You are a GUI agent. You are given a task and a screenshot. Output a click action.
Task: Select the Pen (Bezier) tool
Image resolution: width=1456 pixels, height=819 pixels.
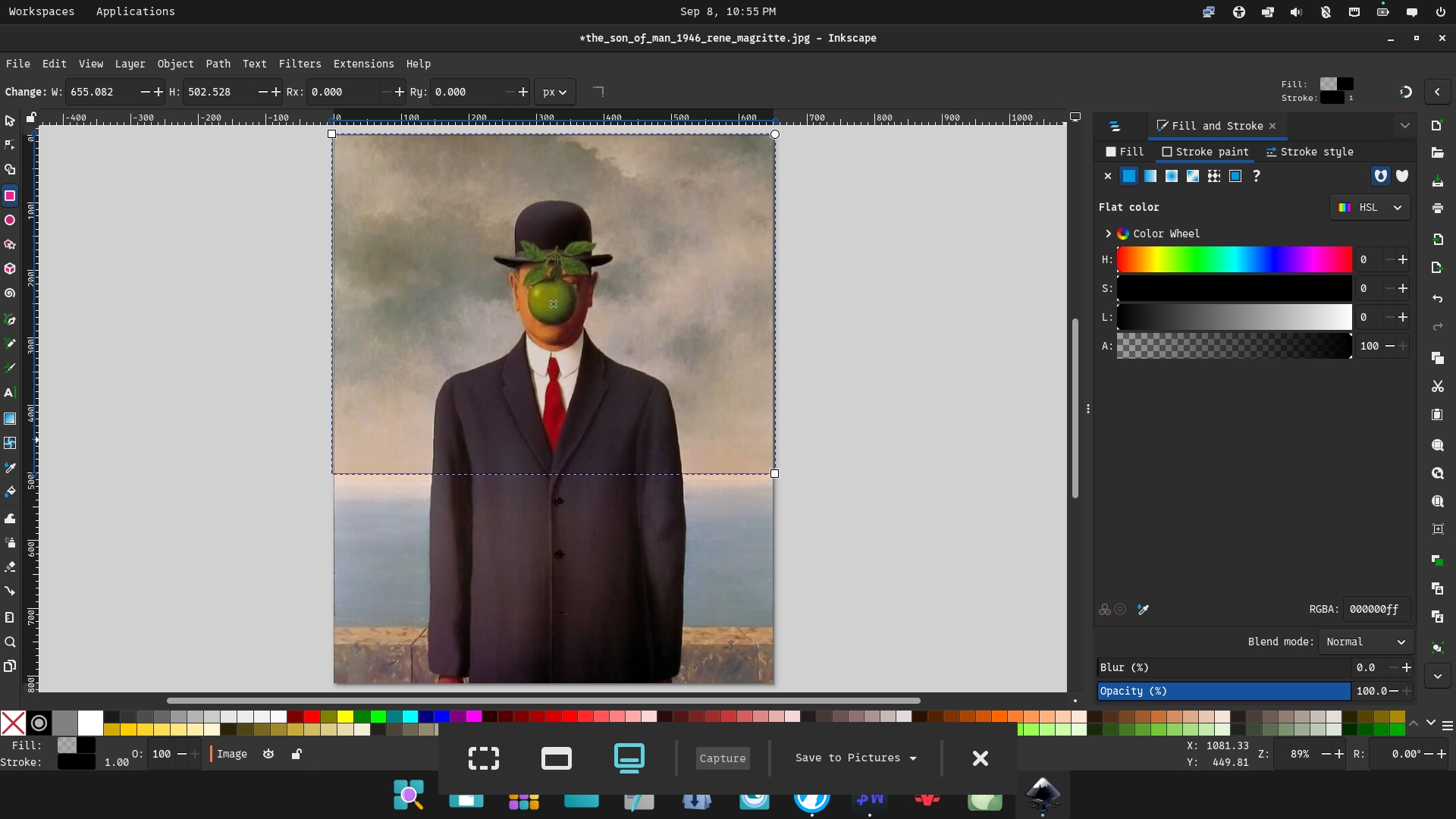[x=10, y=319]
